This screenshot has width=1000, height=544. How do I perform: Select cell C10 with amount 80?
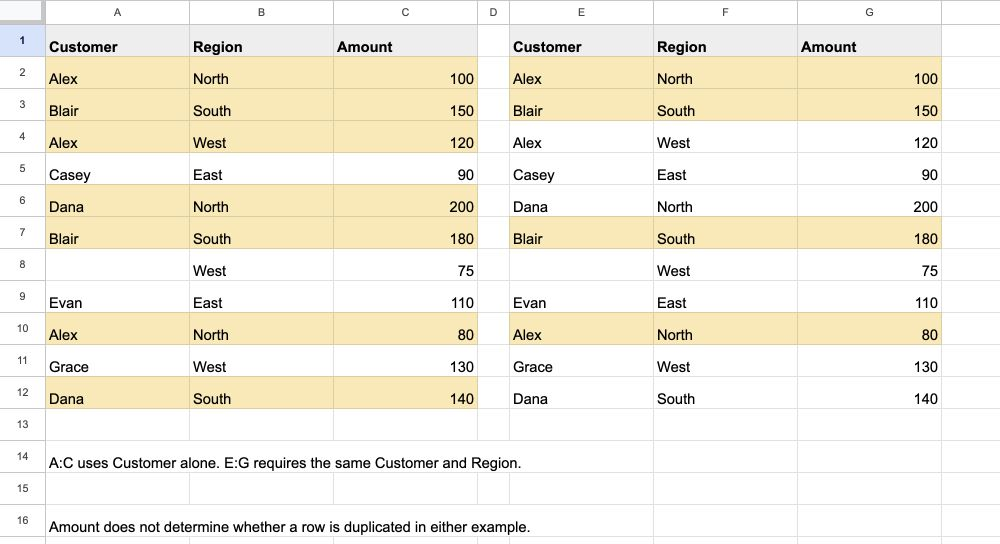[405, 328]
